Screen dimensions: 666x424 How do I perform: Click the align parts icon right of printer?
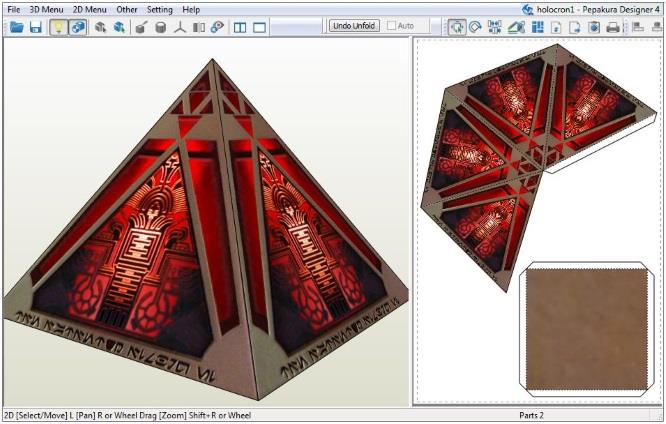point(638,27)
